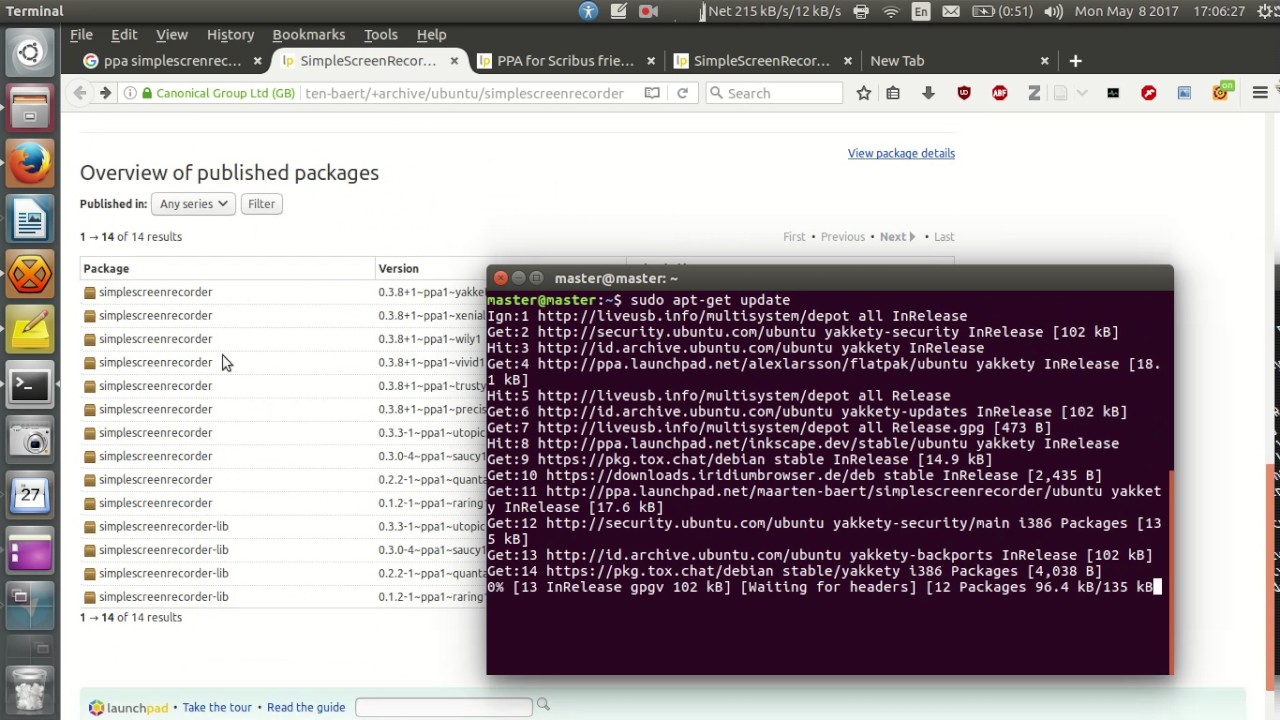Click the Launchpad logo in footer
The height and width of the screenshot is (720, 1280).
coord(128,707)
